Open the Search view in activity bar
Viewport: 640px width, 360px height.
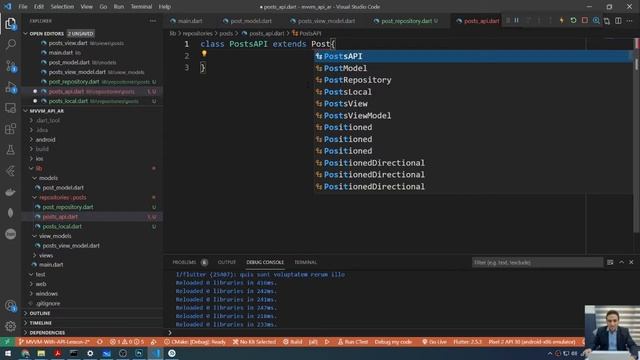[11, 44]
